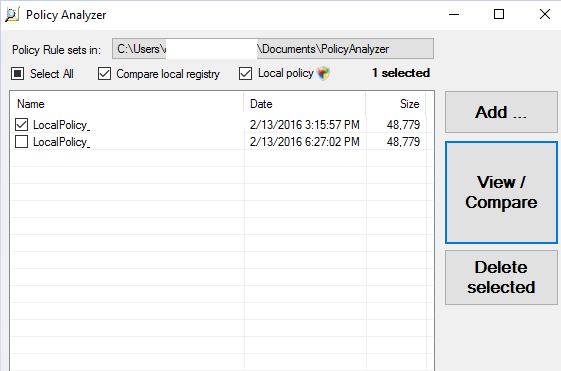Maximize the Policy Analyzer window
Viewport: 561px width, 371px height.
point(499,14)
